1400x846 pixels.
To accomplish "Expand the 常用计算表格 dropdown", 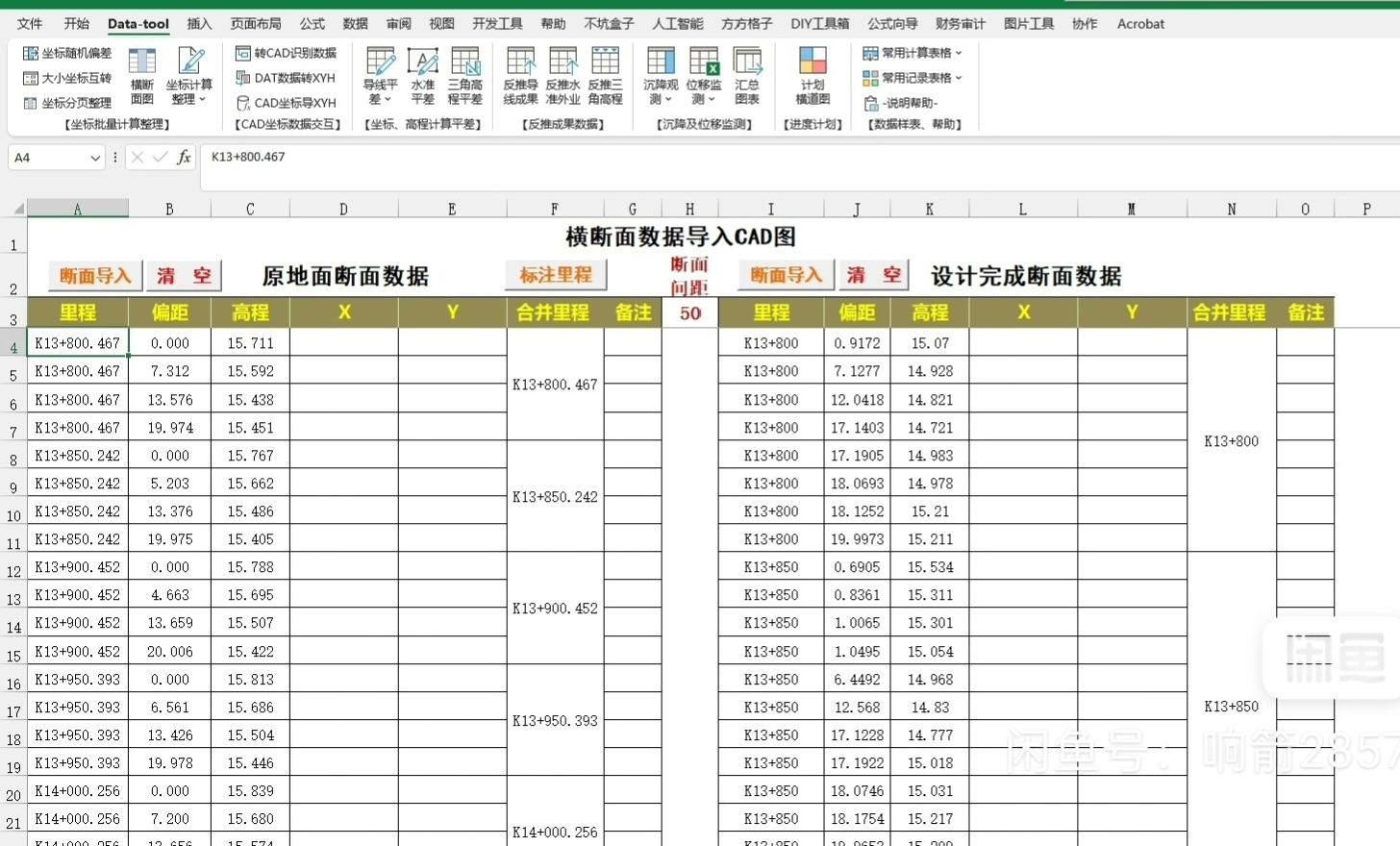I will 912,53.
